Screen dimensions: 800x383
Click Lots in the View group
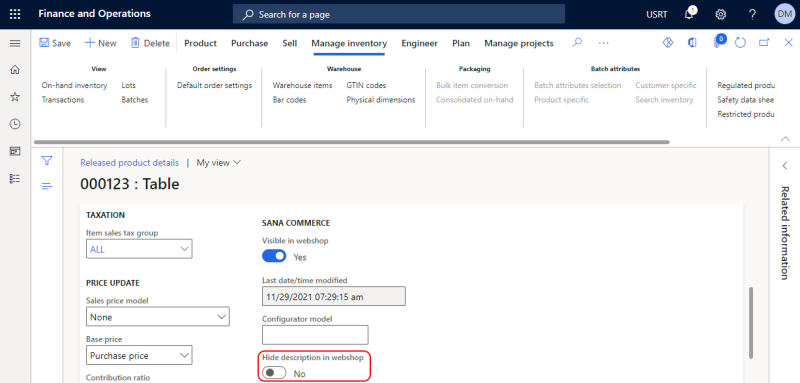(x=129, y=85)
